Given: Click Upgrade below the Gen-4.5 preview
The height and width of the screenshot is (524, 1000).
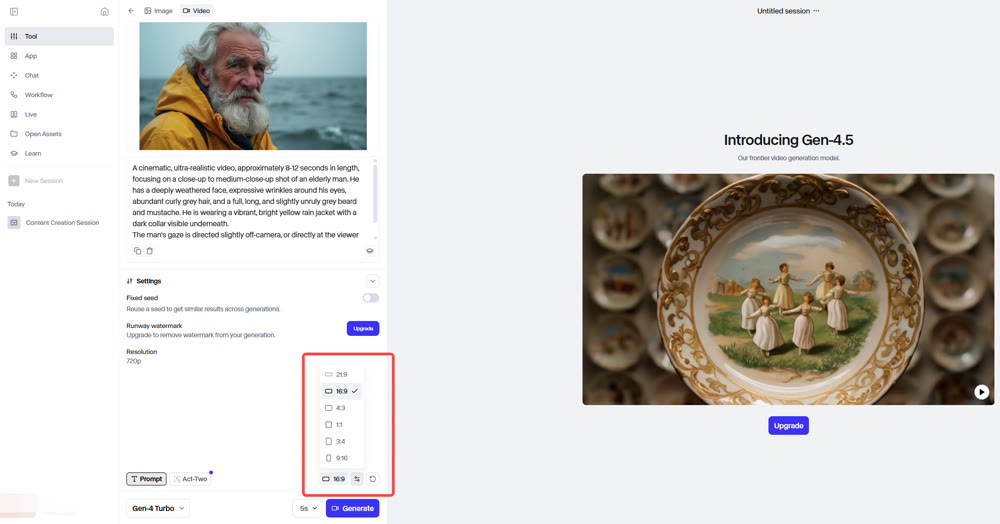Looking at the screenshot, I should click(x=788, y=426).
